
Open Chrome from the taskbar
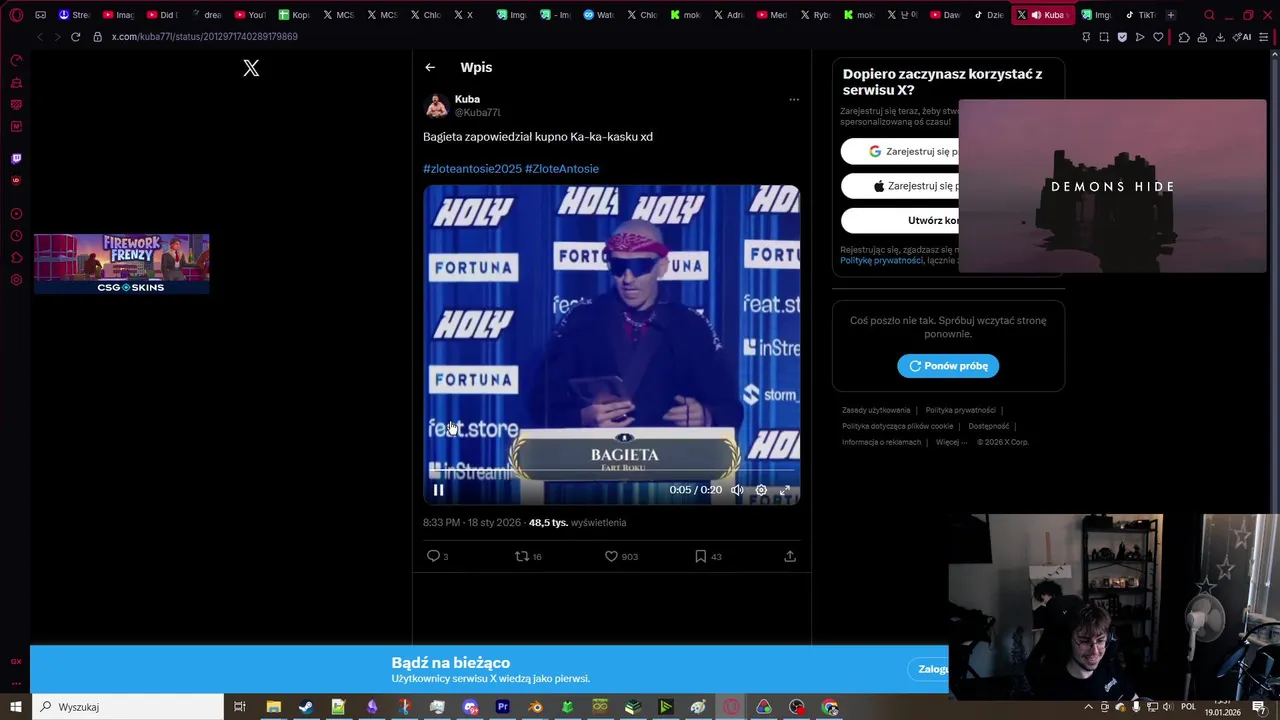pos(829,707)
